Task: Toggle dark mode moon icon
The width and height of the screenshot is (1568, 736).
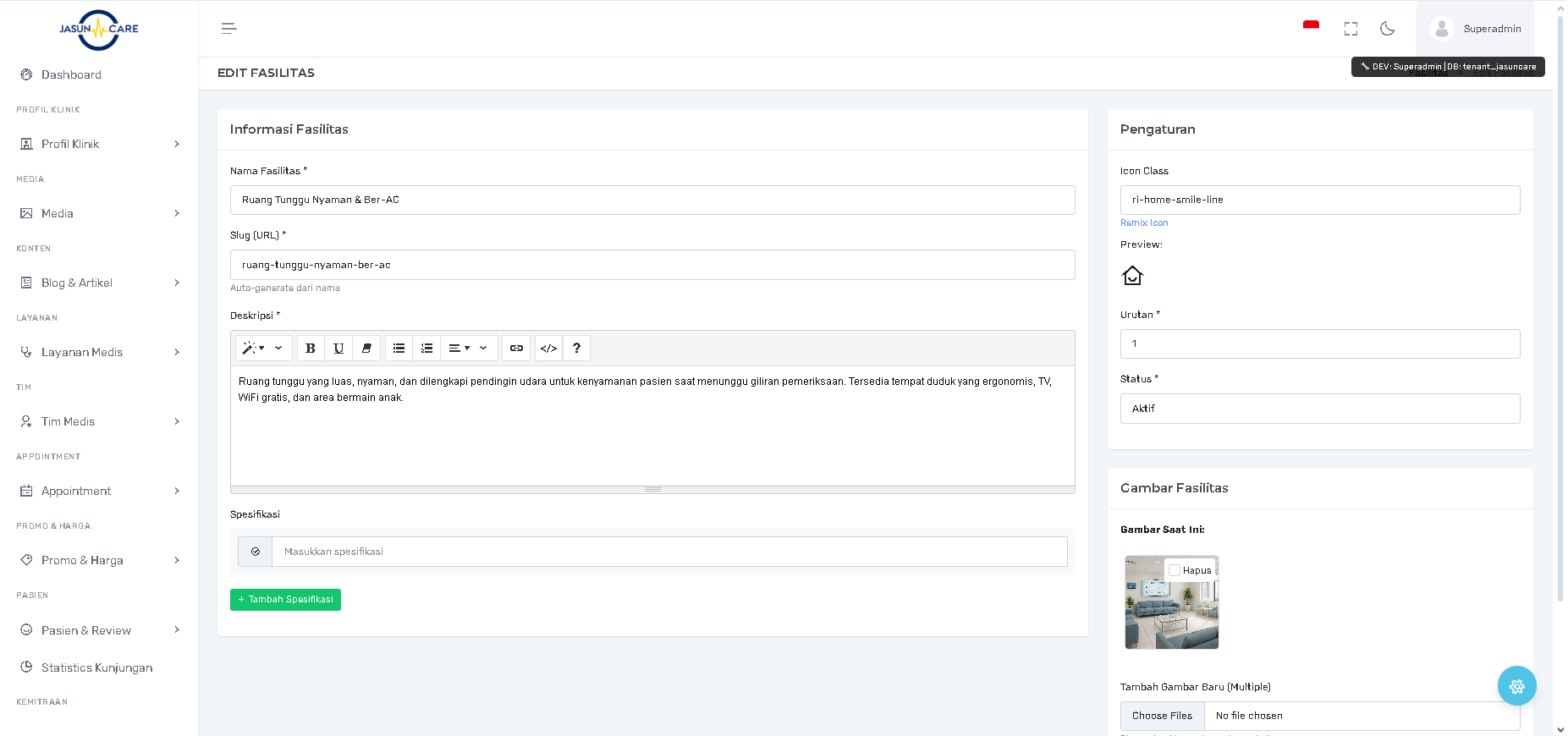Action: pos(1387,29)
